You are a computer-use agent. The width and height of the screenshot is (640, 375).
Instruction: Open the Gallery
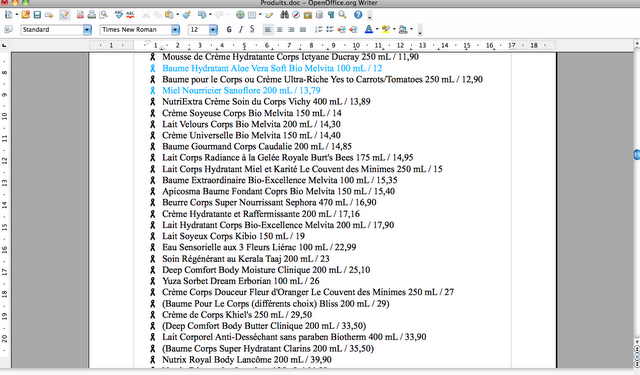[x=308, y=15]
